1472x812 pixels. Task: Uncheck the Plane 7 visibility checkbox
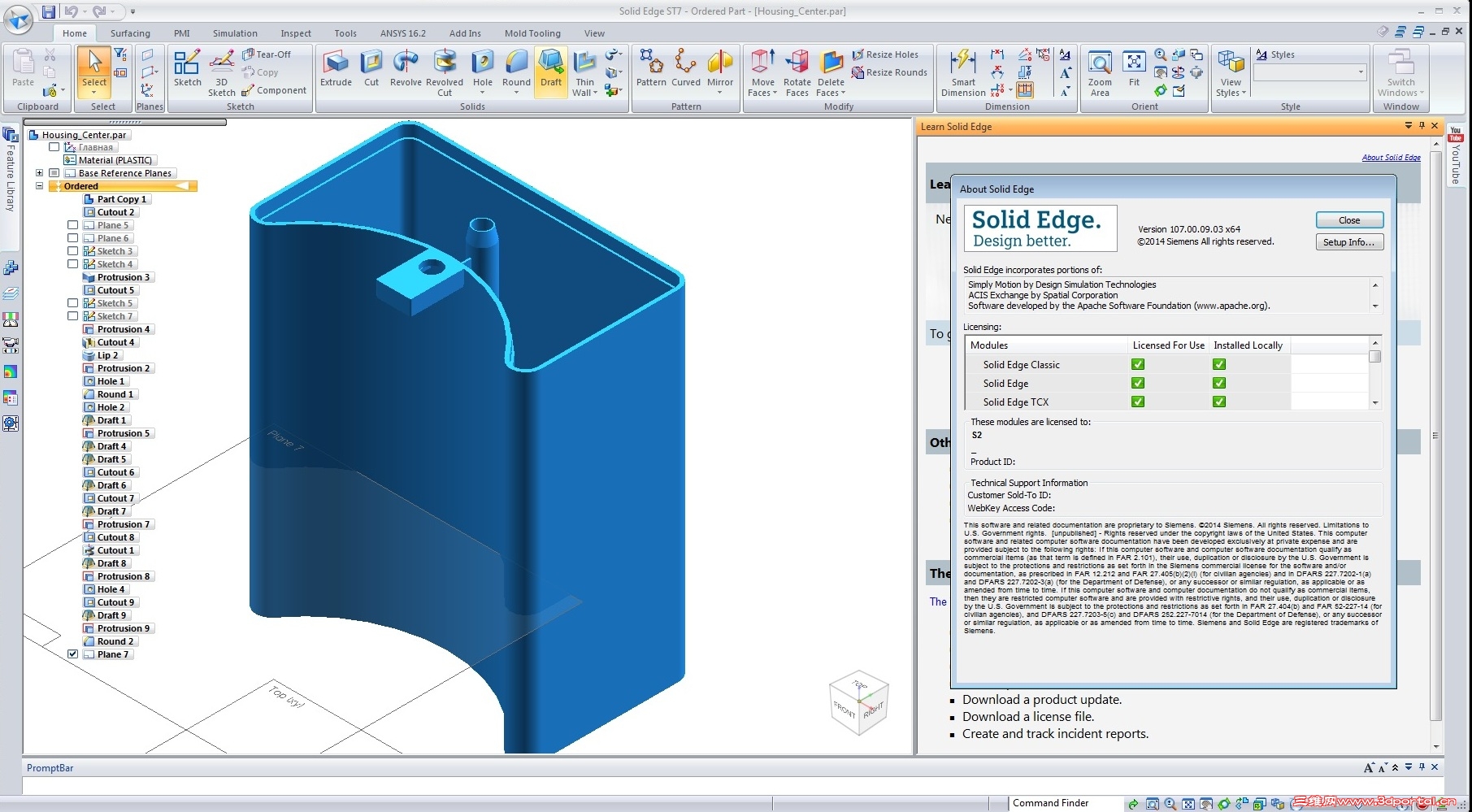(73, 654)
